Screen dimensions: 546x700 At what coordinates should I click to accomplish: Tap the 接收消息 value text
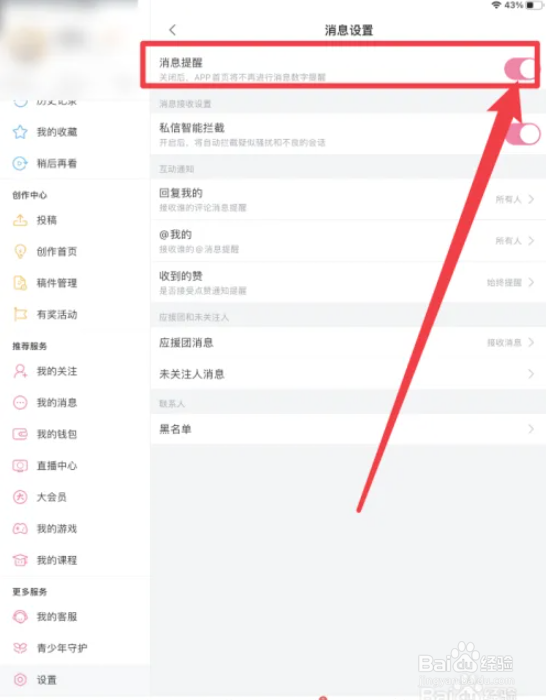click(504, 342)
